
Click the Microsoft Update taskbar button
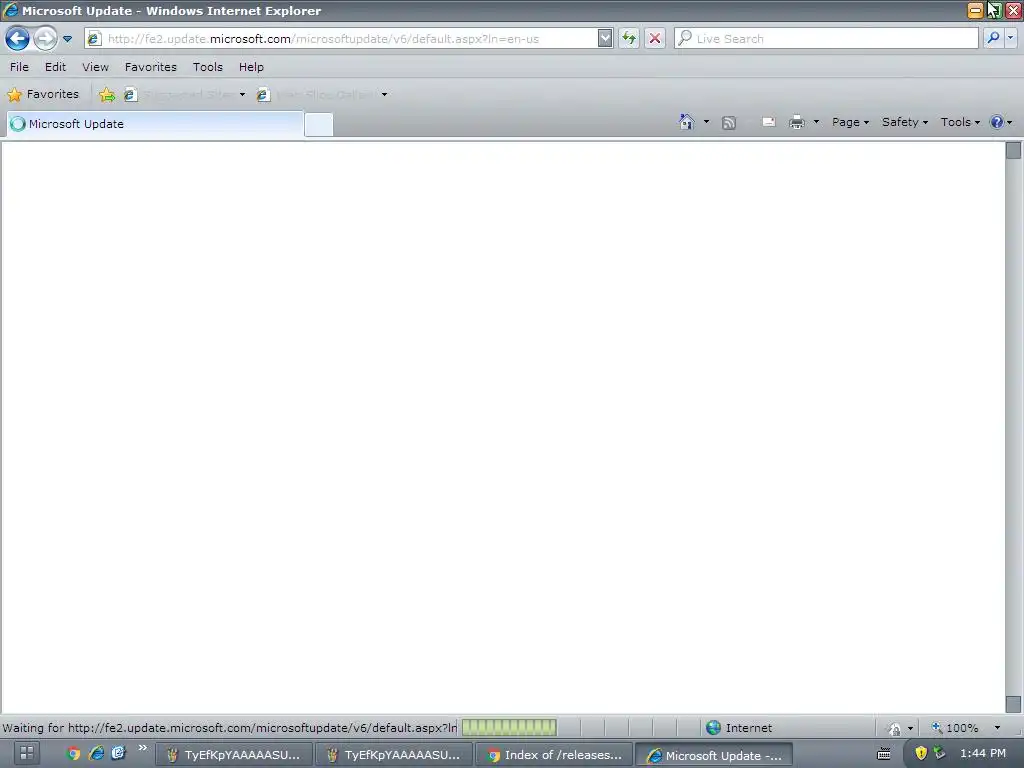714,755
